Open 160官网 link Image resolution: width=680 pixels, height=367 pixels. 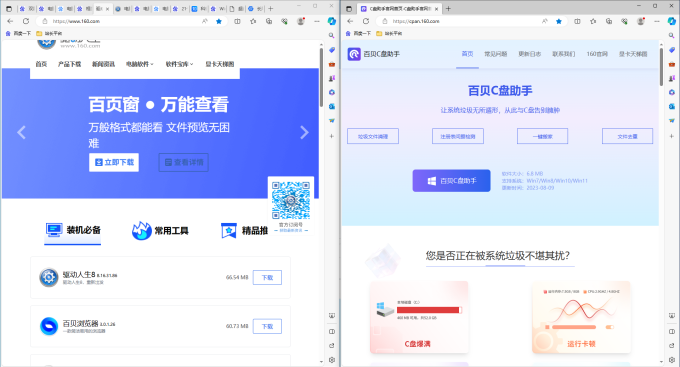click(x=597, y=54)
